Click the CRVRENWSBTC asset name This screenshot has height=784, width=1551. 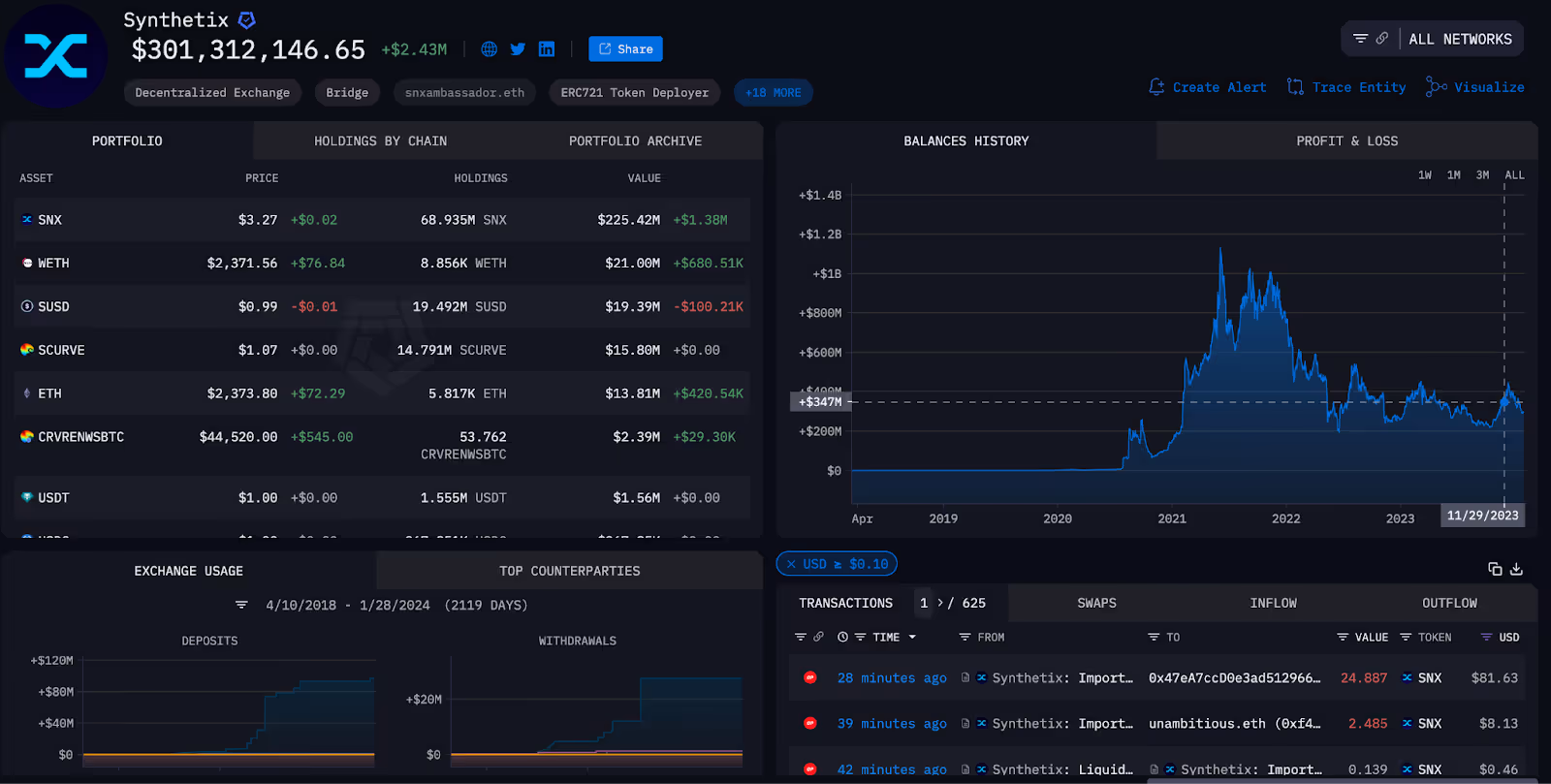coord(80,437)
